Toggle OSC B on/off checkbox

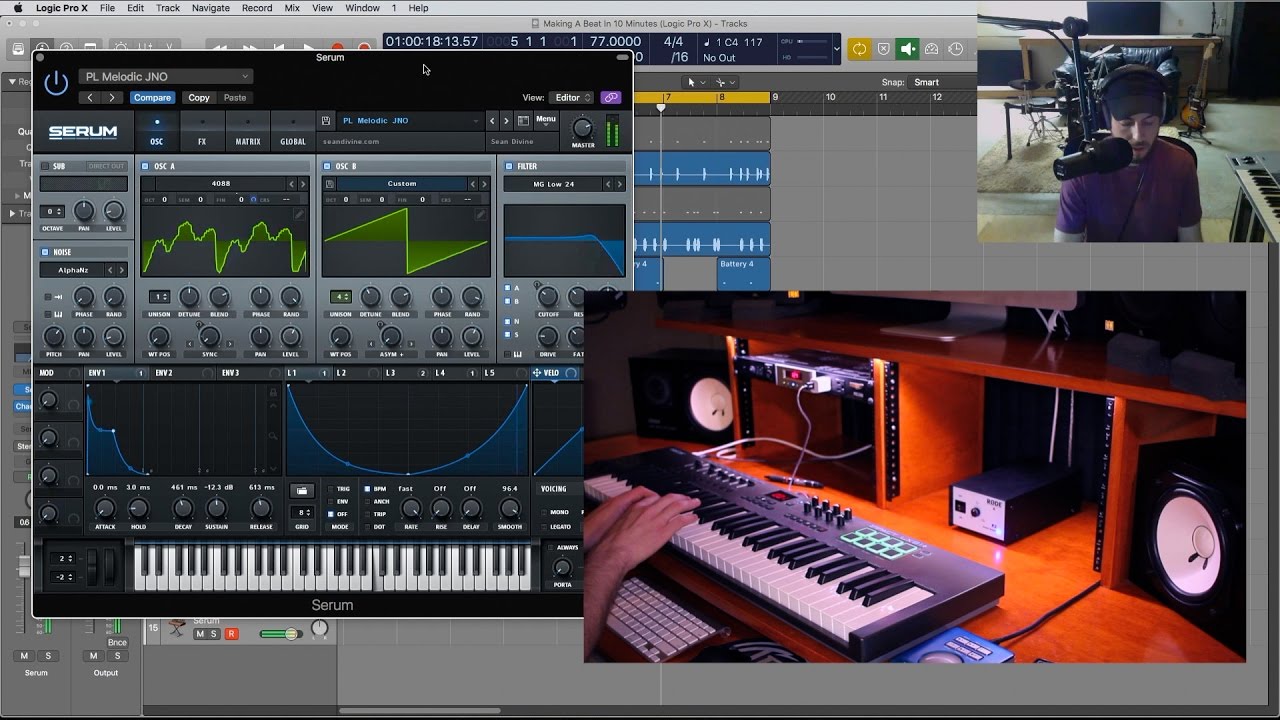tap(327, 166)
